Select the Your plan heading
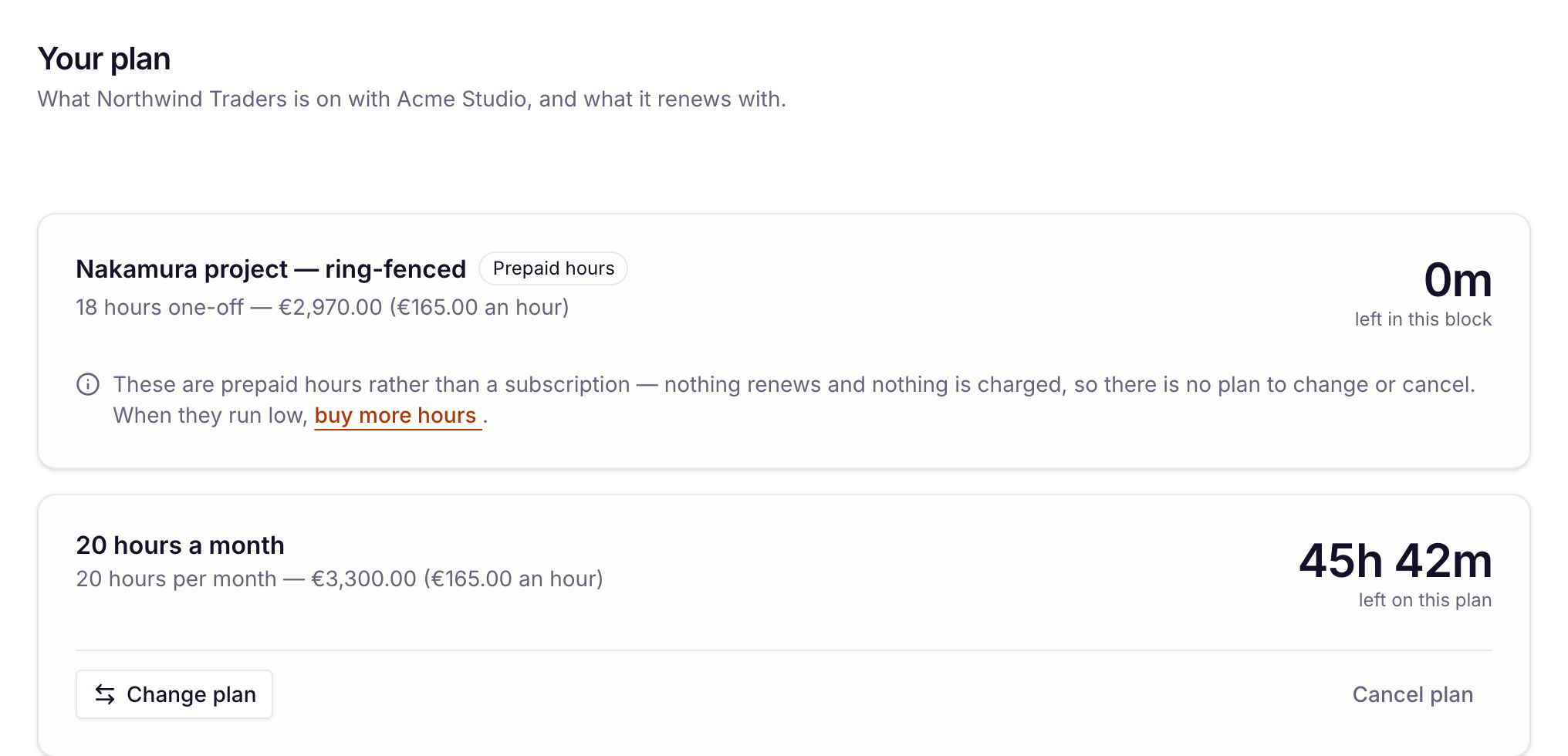The height and width of the screenshot is (756, 1568). [x=104, y=59]
